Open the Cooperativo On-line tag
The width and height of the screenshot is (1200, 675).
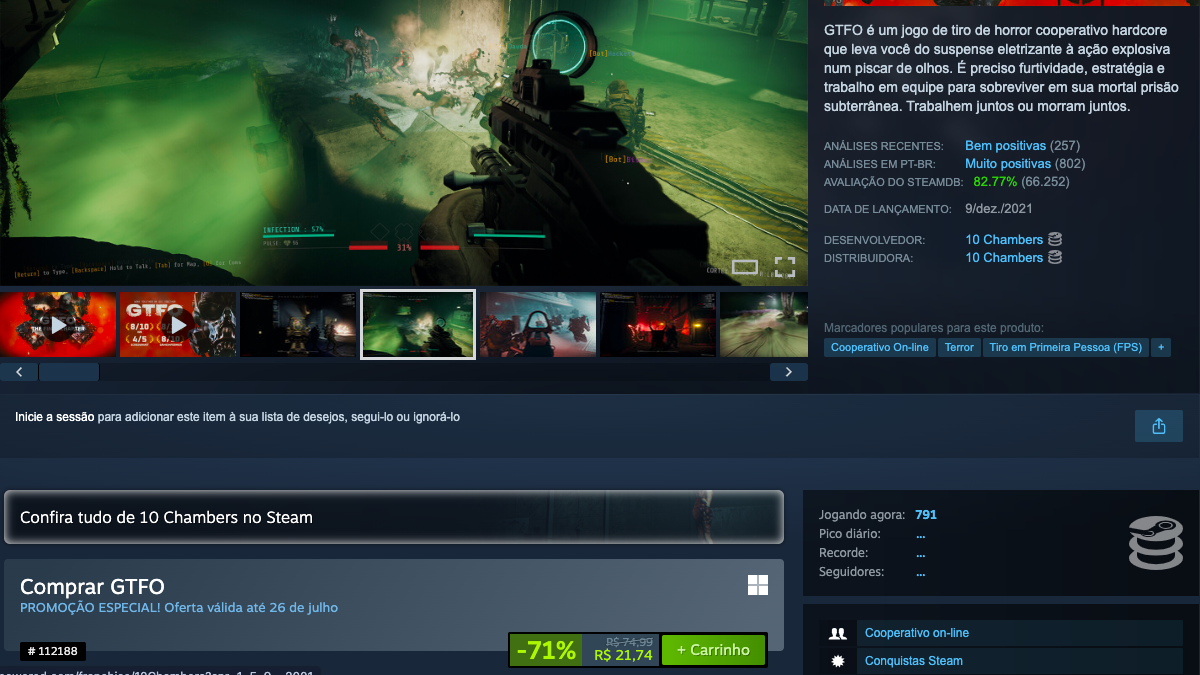pos(880,347)
